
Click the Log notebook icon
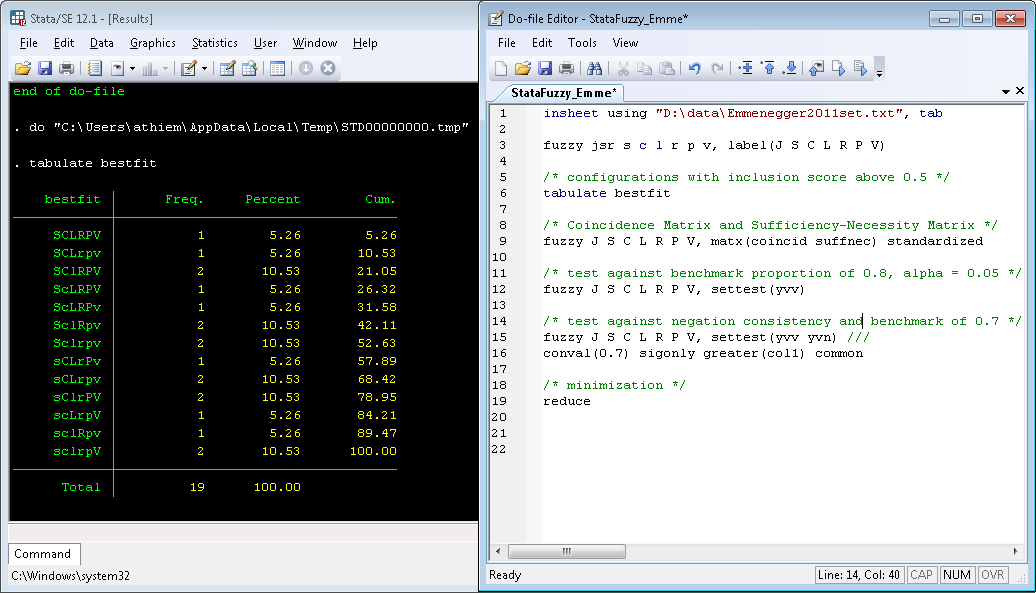coord(94,68)
